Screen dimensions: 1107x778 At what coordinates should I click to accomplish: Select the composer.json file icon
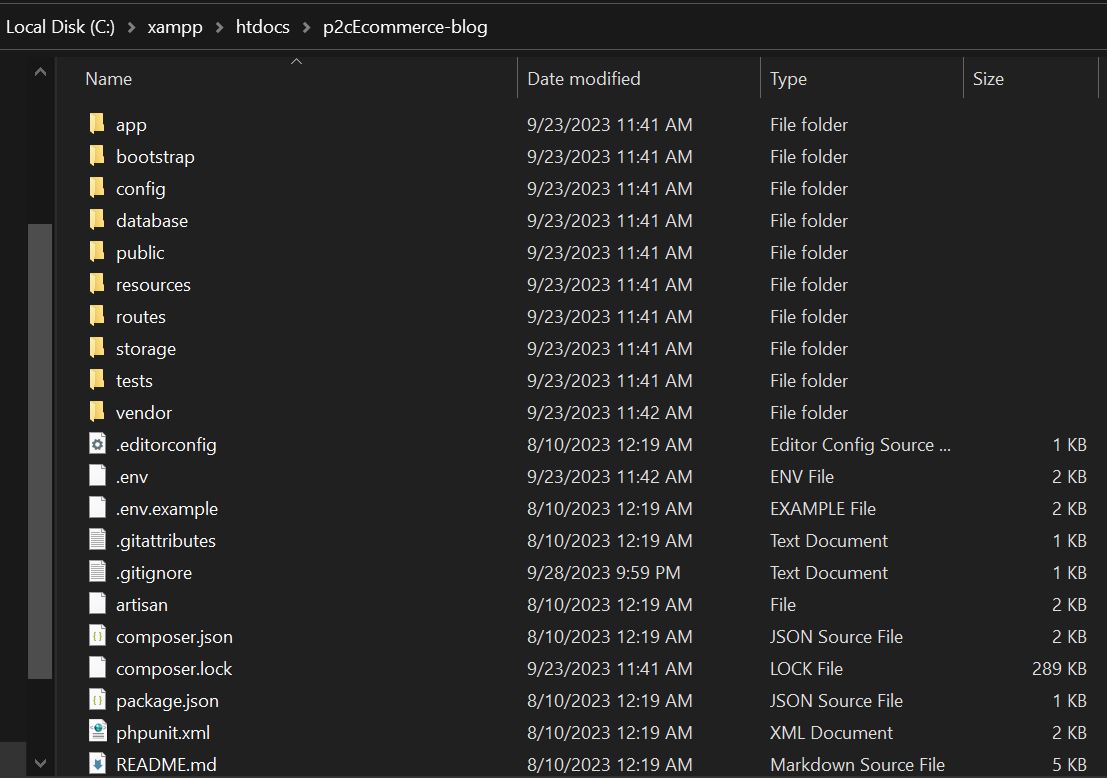pyautogui.click(x=97, y=636)
